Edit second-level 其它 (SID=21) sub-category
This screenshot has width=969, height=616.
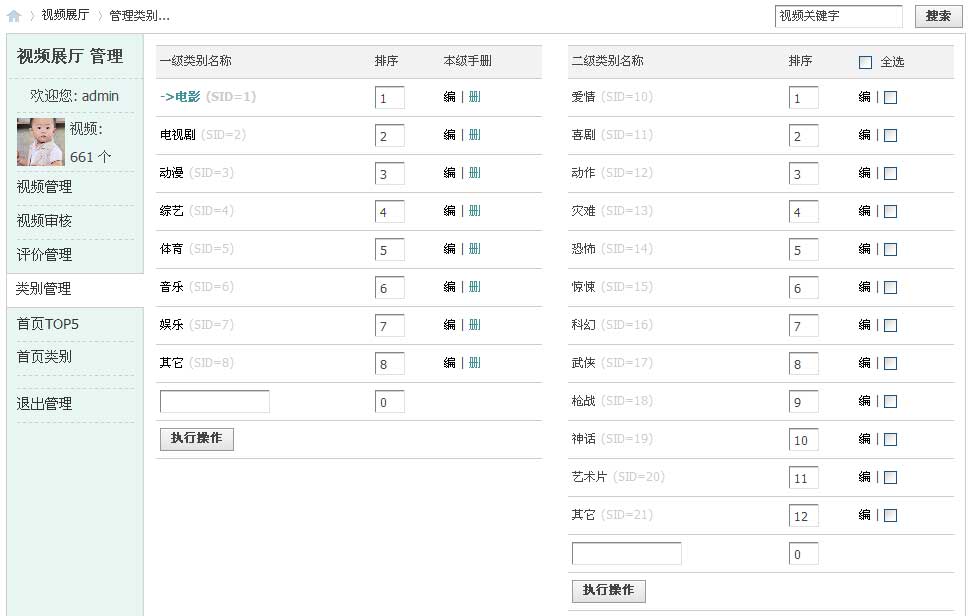(x=865, y=515)
